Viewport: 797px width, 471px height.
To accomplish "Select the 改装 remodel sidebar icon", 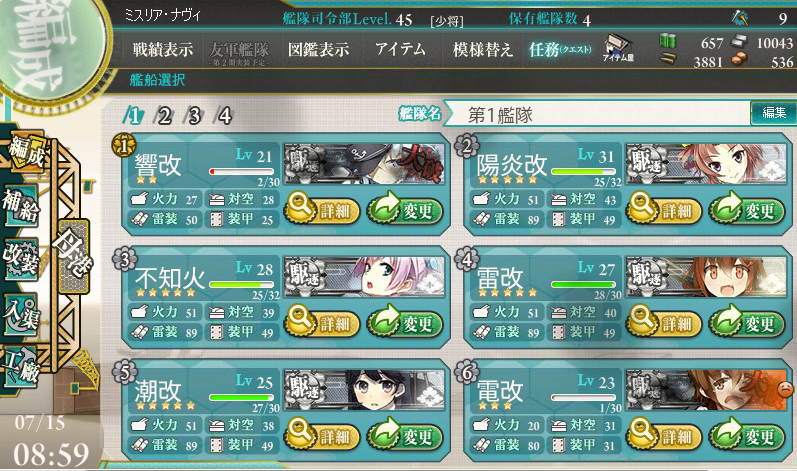I will click(x=21, y=258).
